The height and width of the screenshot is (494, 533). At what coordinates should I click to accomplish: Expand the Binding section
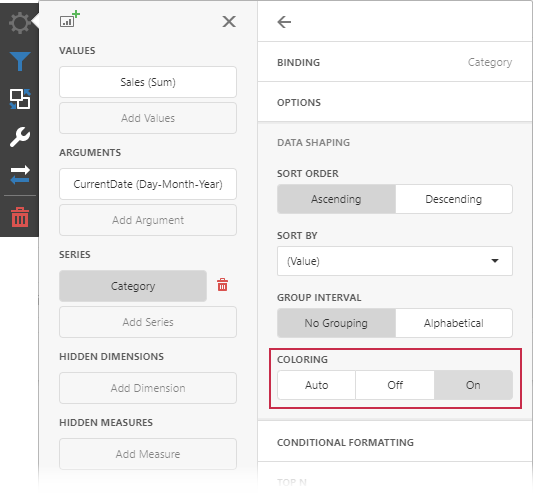pos(395,62)
